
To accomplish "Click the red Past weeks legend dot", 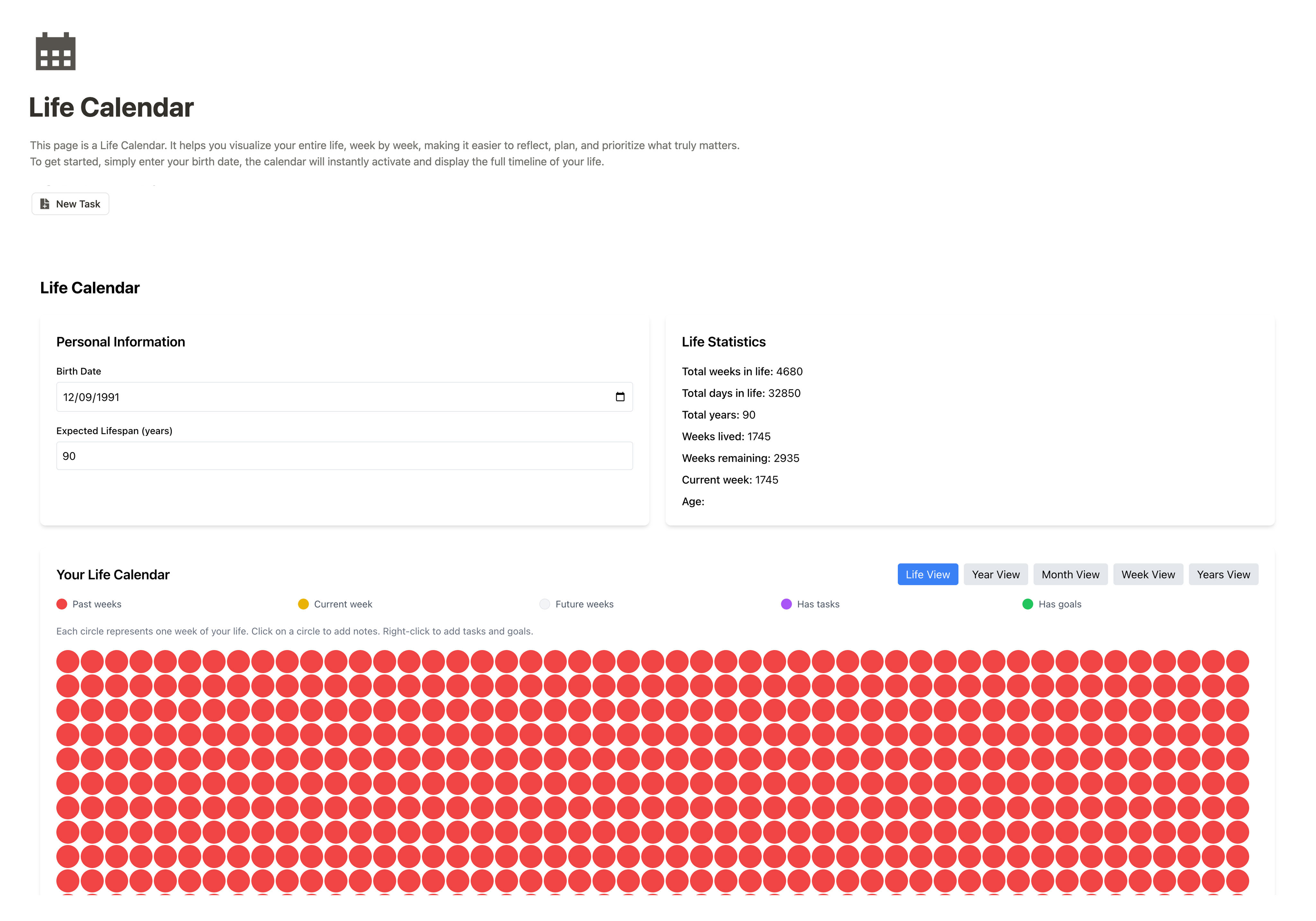I will (x=62, y=604).
